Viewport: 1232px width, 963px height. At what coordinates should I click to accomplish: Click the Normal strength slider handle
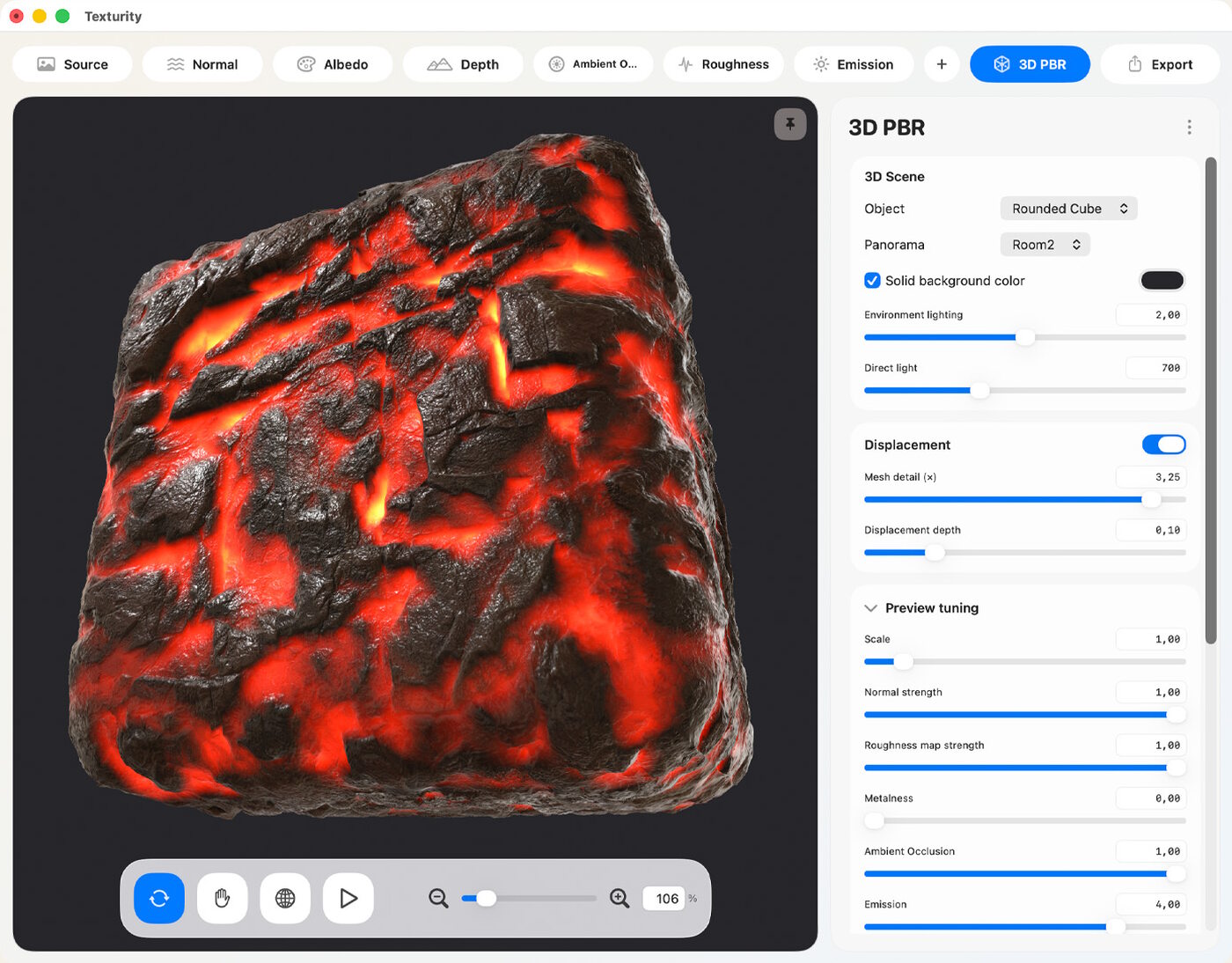pyautogui.click(x=1176, y=715)
